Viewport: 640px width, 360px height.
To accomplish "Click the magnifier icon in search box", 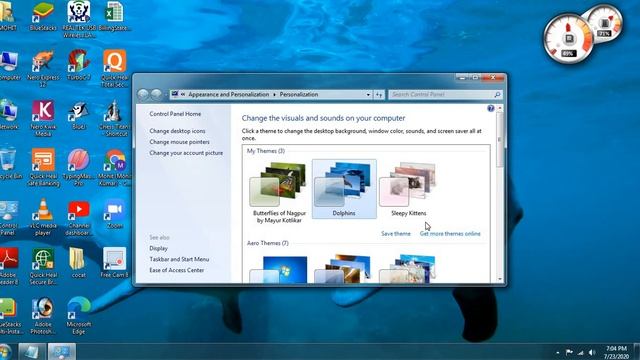I will click(497, 95).
